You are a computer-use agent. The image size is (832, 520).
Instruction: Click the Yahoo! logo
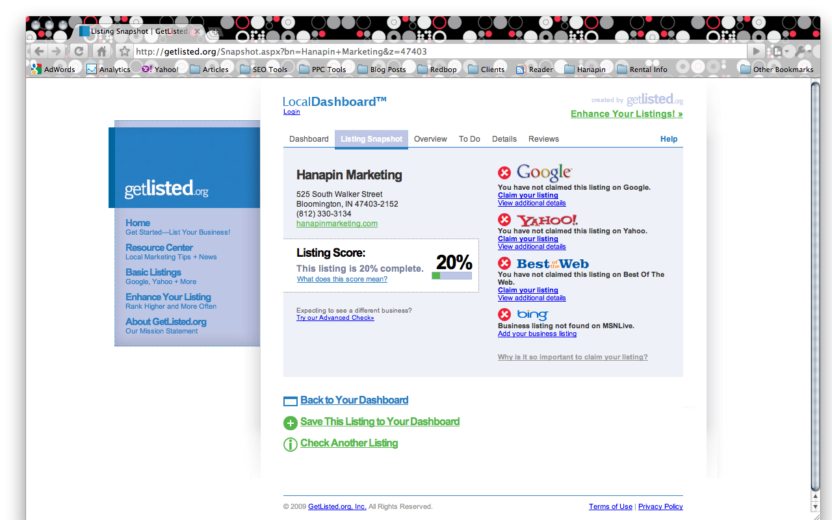547,220
